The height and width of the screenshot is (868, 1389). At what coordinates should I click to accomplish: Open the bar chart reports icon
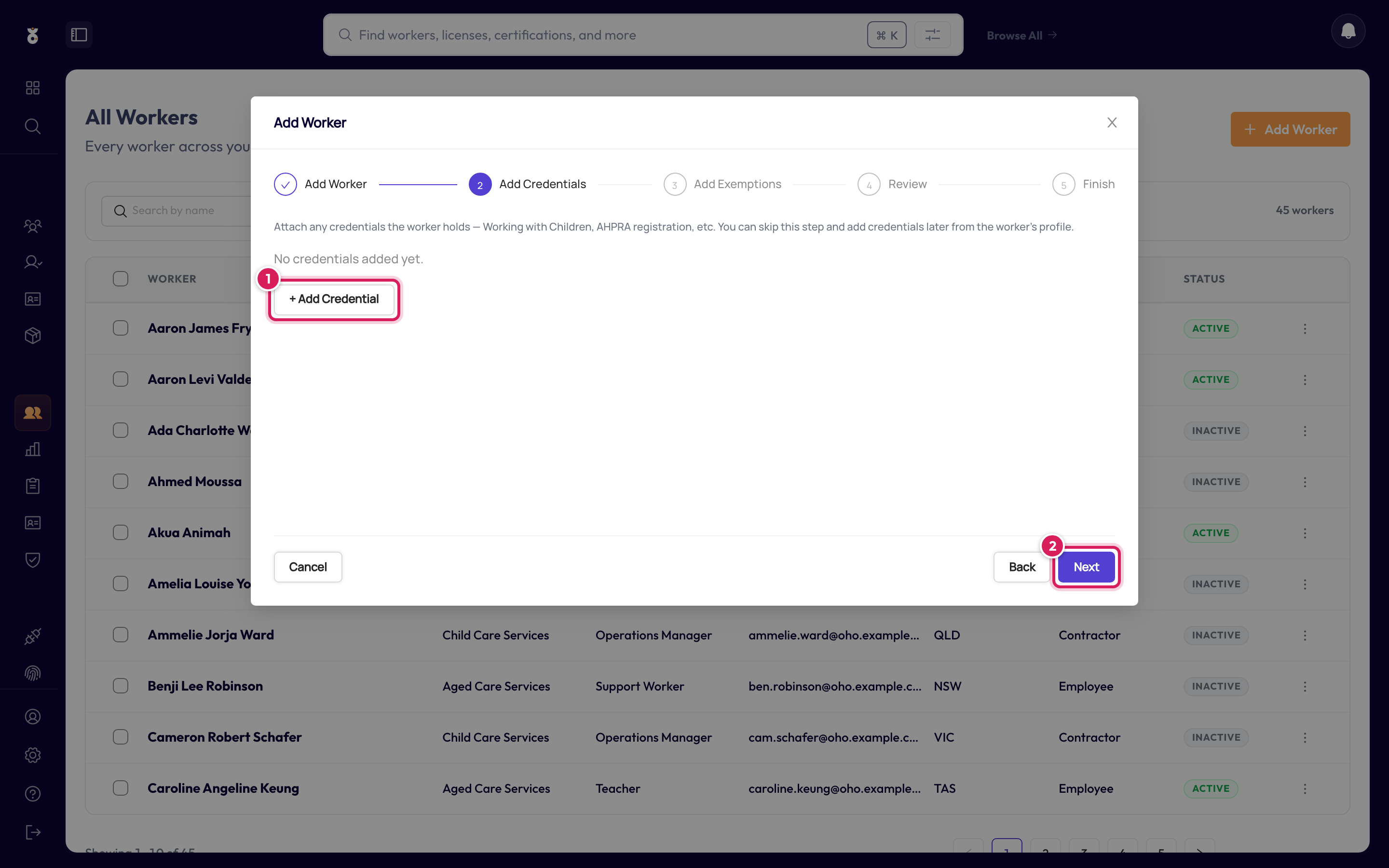(33, 449)
